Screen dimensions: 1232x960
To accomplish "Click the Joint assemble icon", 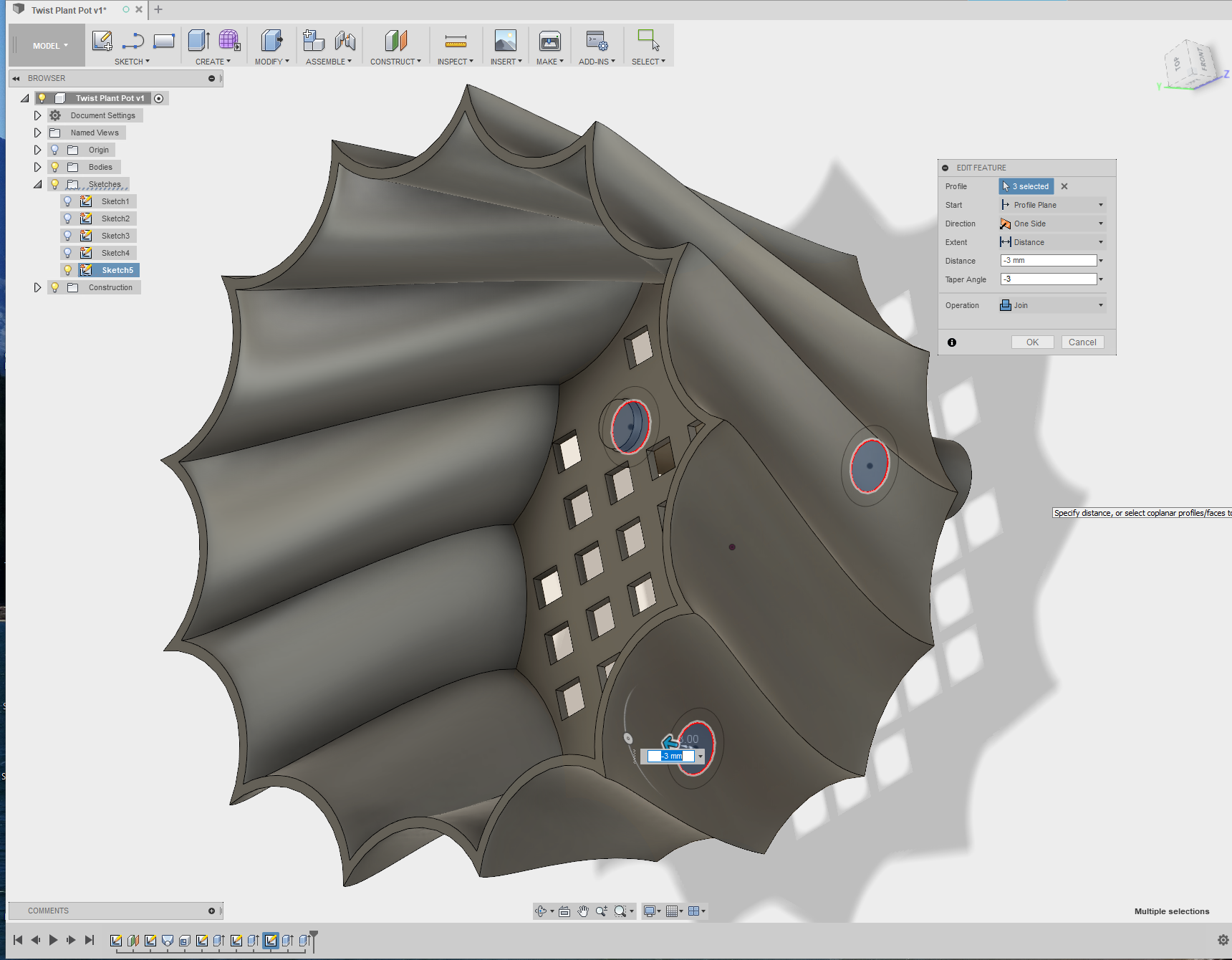I will [345, 41].
